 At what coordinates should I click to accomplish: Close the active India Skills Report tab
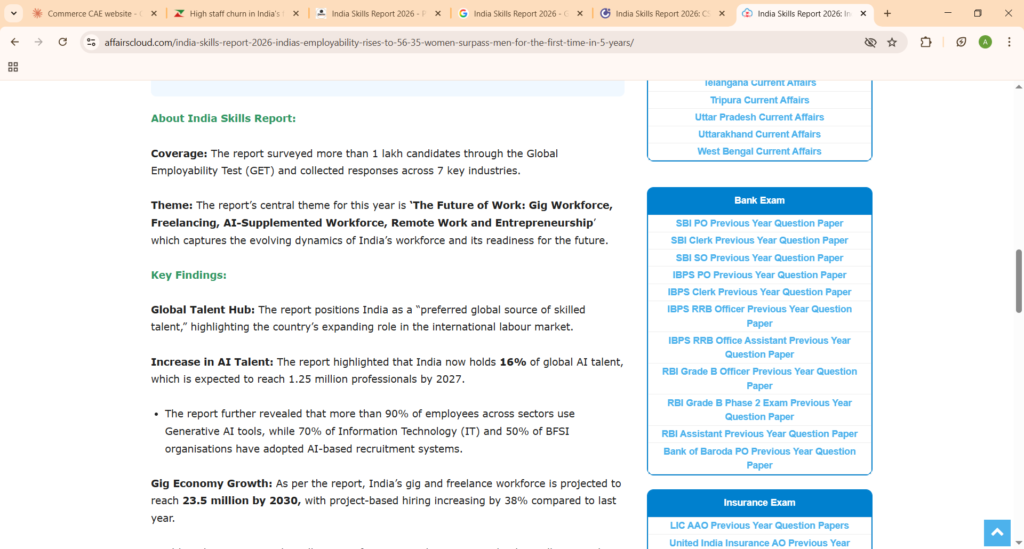pyautogui.click(x=865, y=13)
